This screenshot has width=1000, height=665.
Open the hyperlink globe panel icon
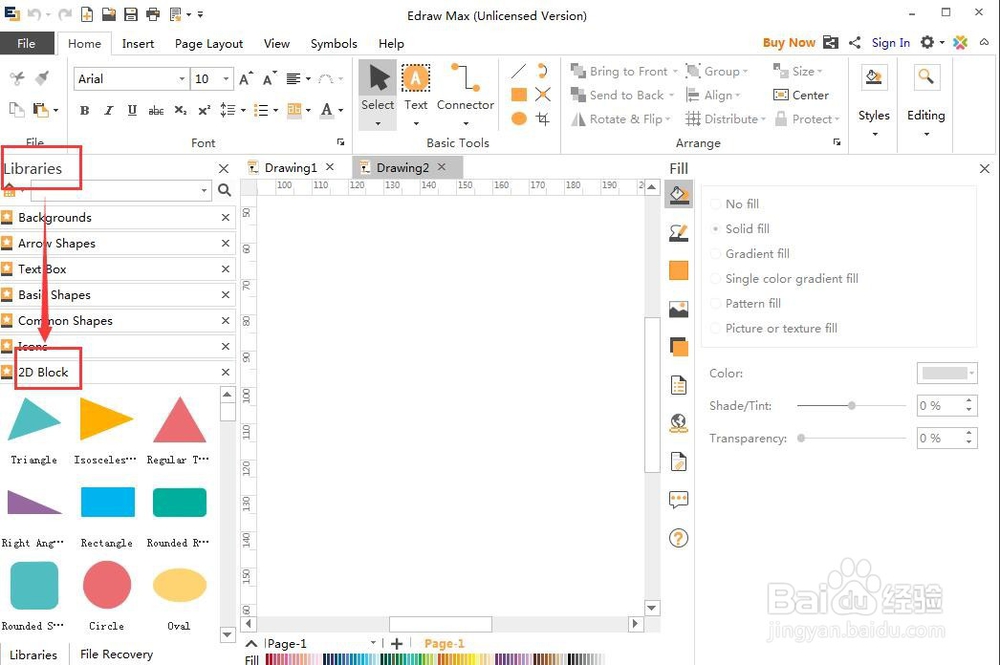pyautogui.click(x=679, y=423)
